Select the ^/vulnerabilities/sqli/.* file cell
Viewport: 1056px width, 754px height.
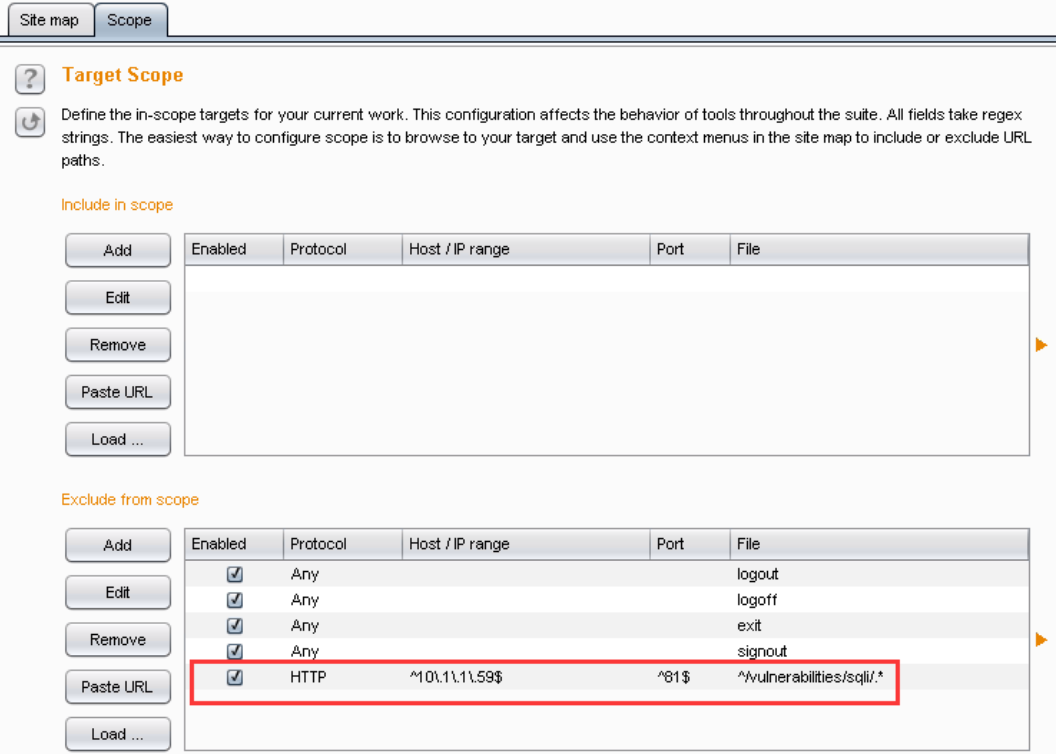click(x=879, y=677)
